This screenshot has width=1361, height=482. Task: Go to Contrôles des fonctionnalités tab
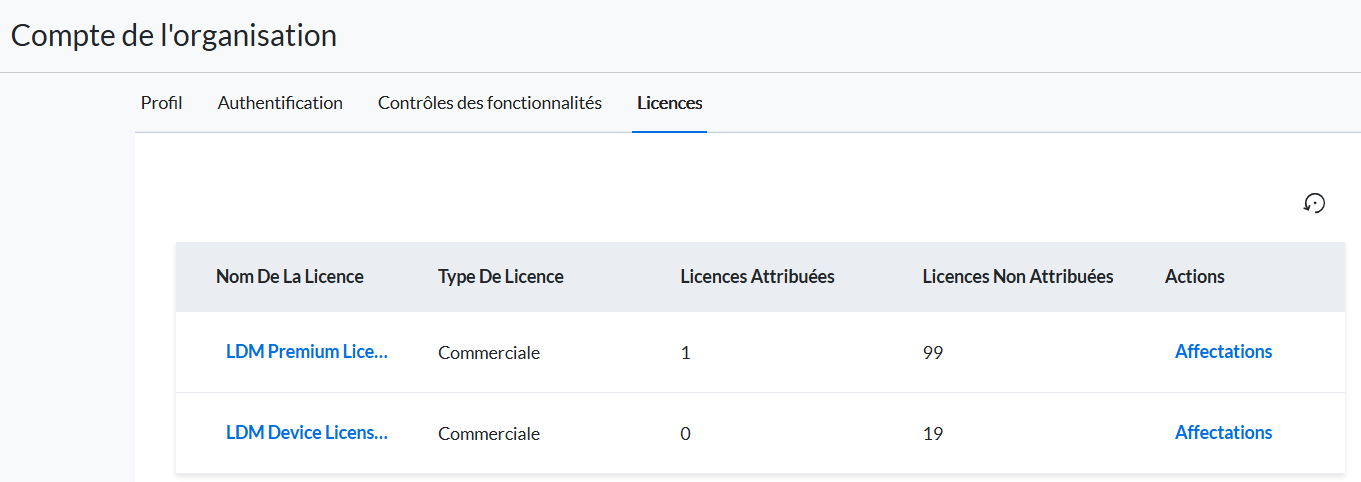(x=490, y=103)
